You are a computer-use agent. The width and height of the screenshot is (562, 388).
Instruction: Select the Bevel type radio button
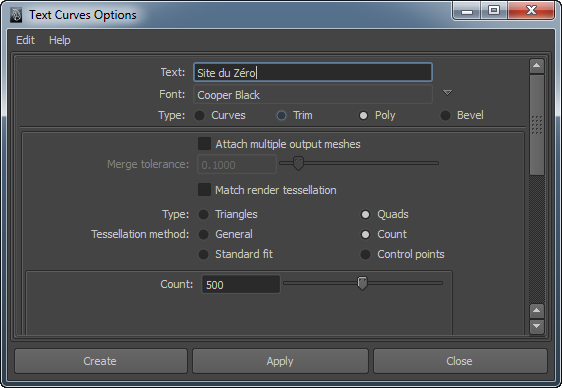(445, 116)
